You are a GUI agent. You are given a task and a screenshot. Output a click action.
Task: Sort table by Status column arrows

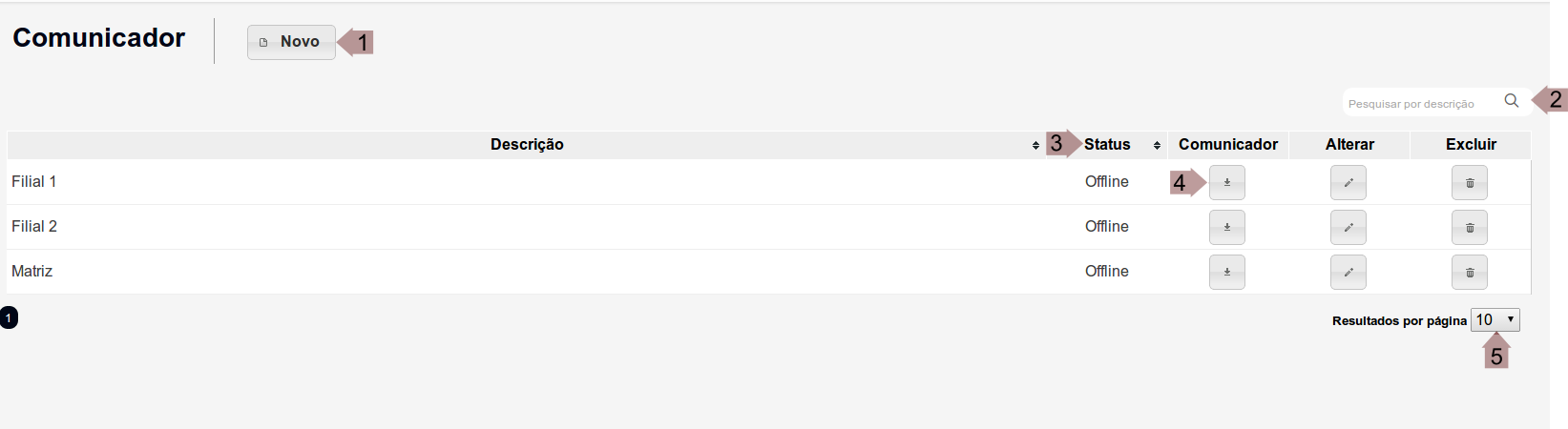pyautogui.click(x=1157, y=145)
